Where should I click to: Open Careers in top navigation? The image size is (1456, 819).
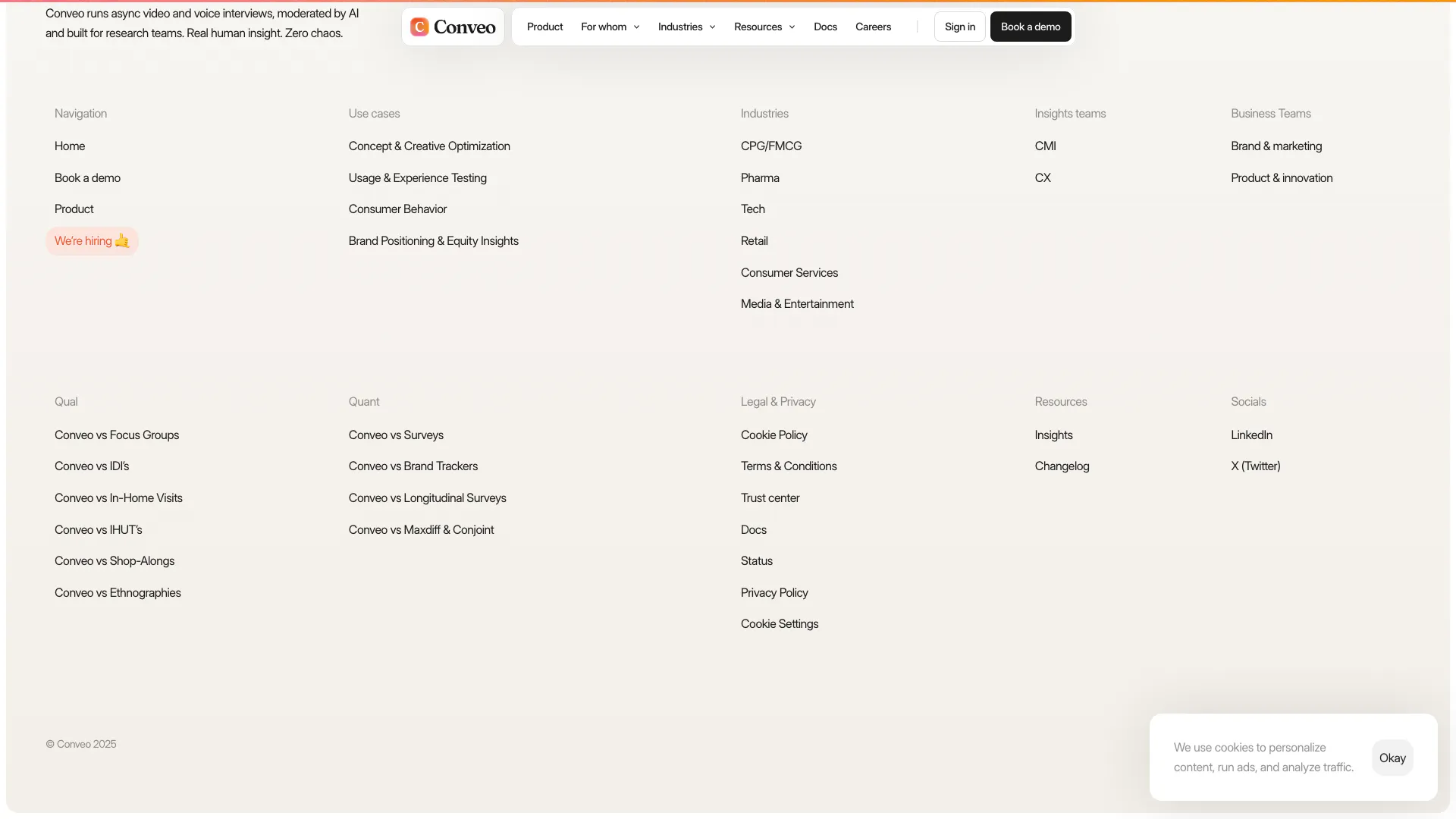click(873, 27)
